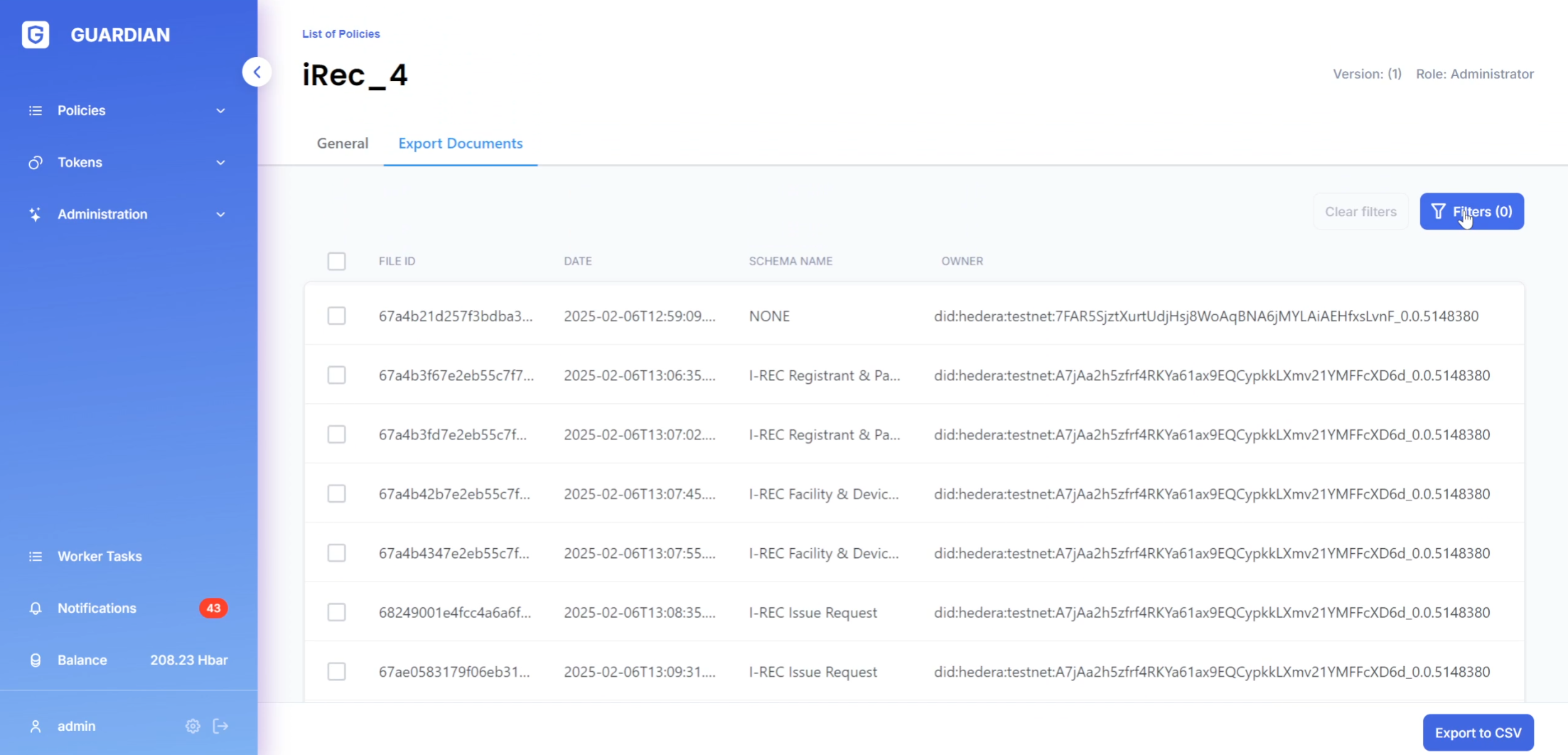Go to List of Policies breadcrumb link

[x=340, y=33]
